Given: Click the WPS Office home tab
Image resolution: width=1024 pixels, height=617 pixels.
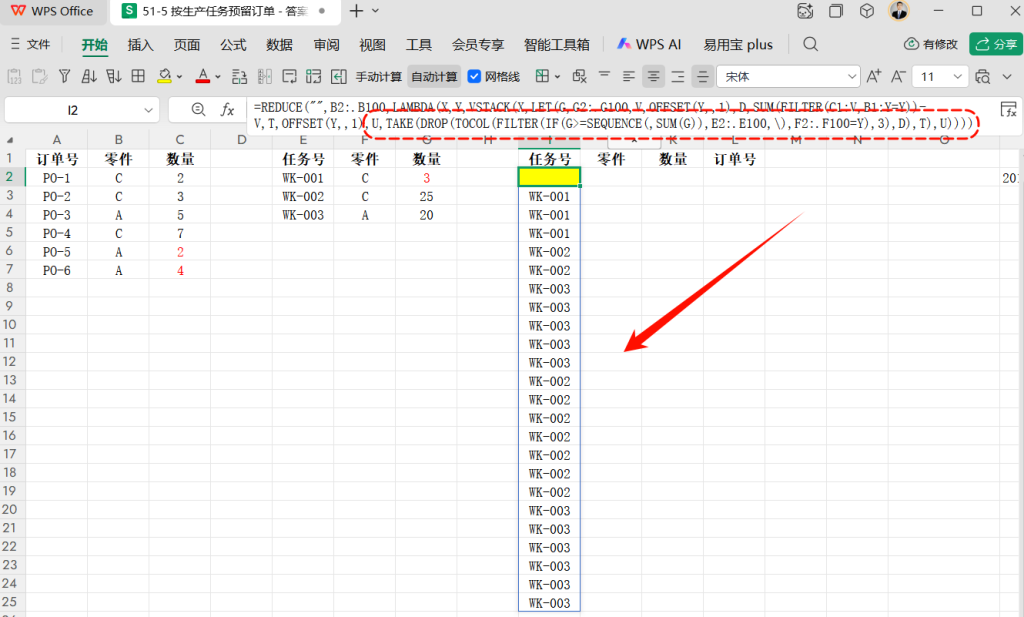Looking at the screenshot, I should tap(52, 11).
